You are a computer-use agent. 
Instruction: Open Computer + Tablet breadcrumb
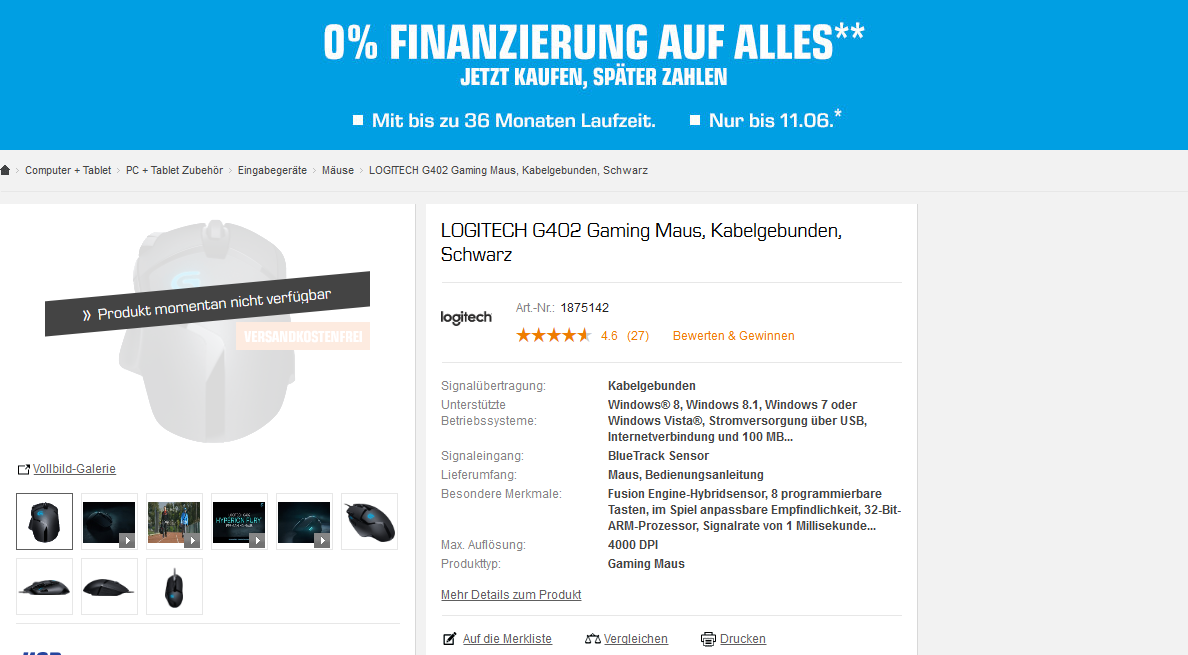pos(68,170)
